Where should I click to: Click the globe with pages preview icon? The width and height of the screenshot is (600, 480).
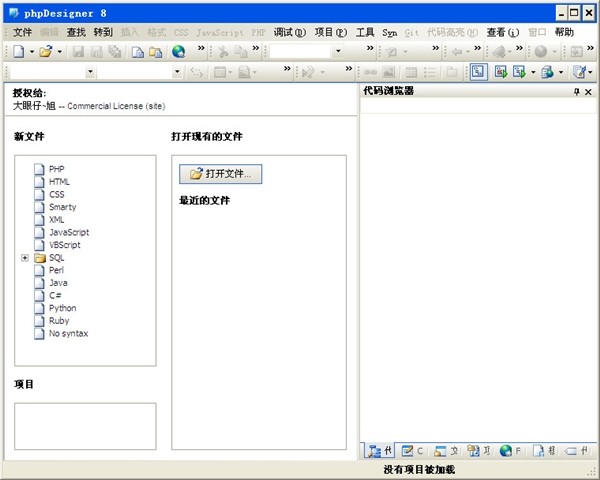(x=548, y=72)
